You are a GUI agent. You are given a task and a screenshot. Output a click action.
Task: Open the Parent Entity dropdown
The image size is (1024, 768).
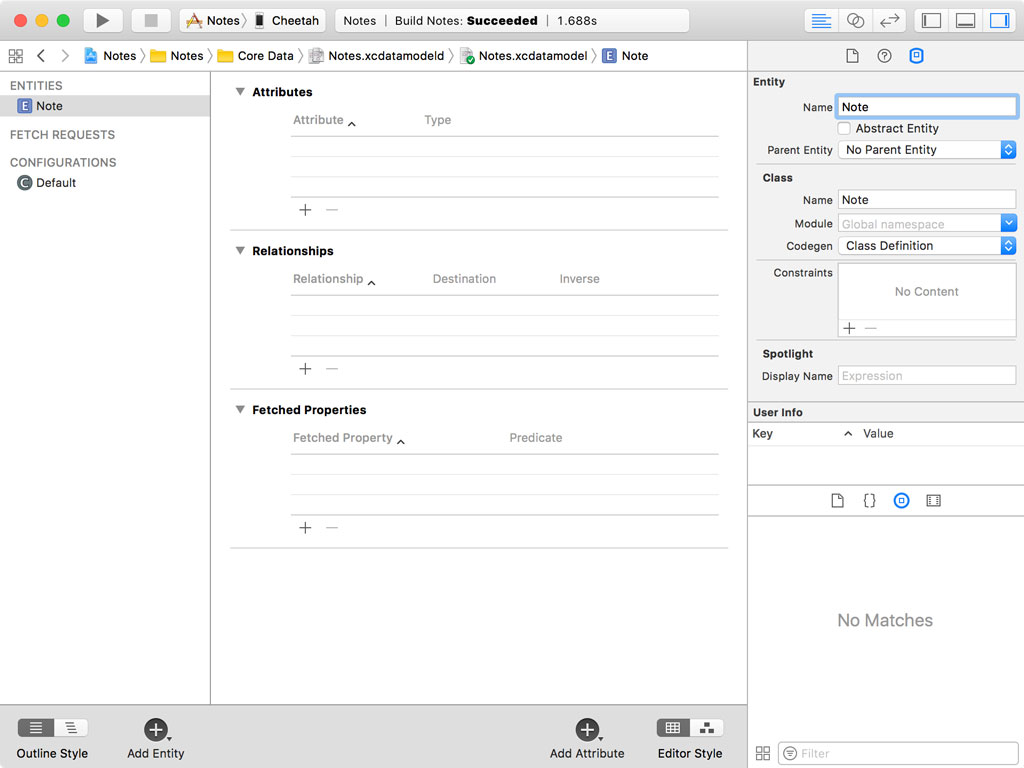point(927,150)
